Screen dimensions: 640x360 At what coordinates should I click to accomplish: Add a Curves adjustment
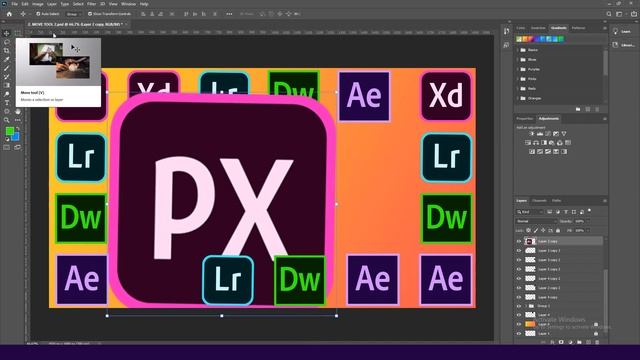point(548,134)
